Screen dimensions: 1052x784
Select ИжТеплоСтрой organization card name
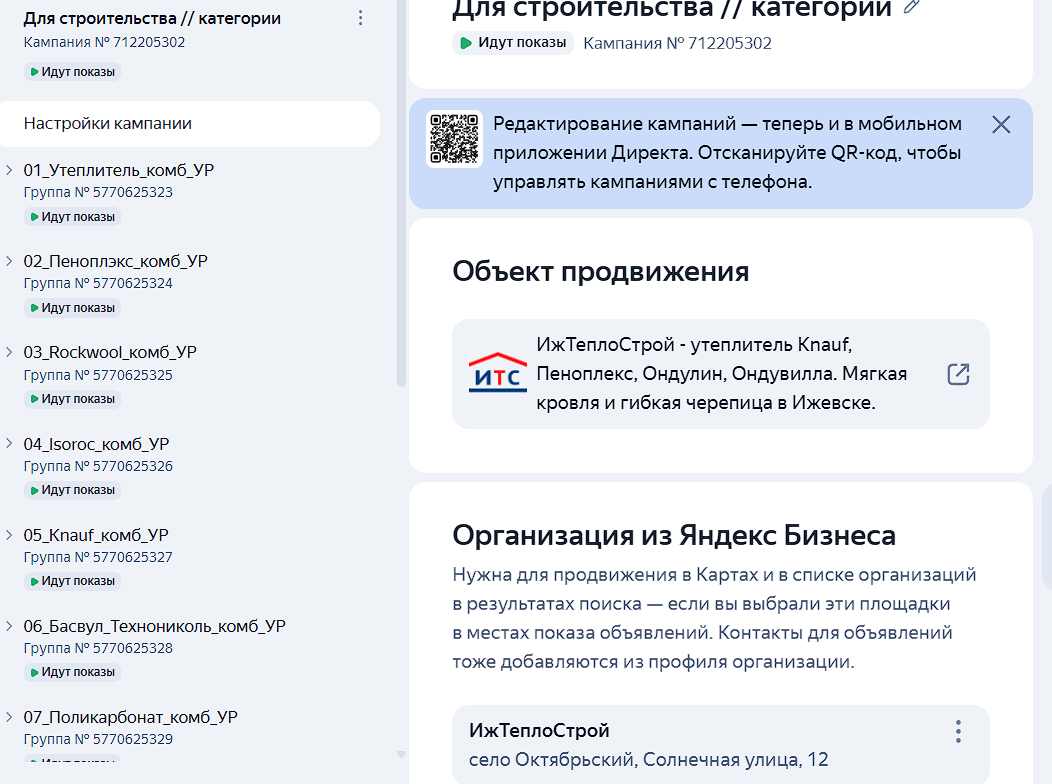point(539,730)
